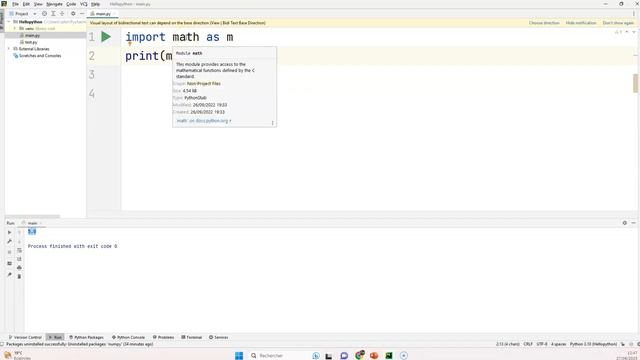
Task: Click the Choose direction link
Action: tap(544, 23)
